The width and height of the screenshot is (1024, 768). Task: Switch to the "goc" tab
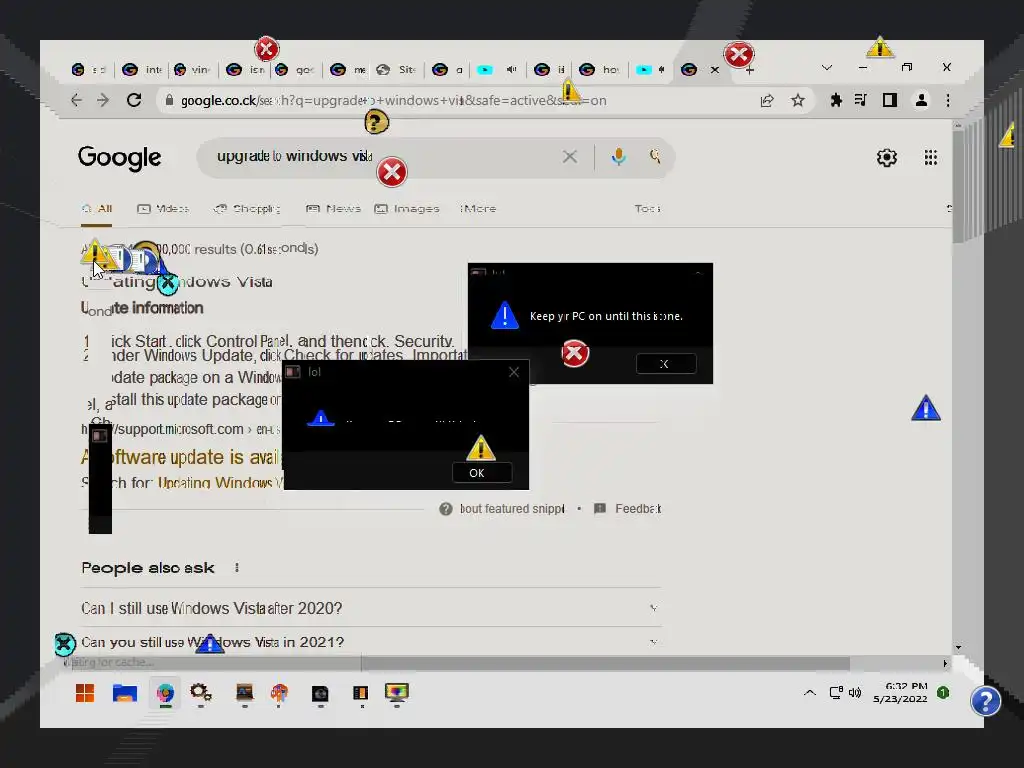296,70
